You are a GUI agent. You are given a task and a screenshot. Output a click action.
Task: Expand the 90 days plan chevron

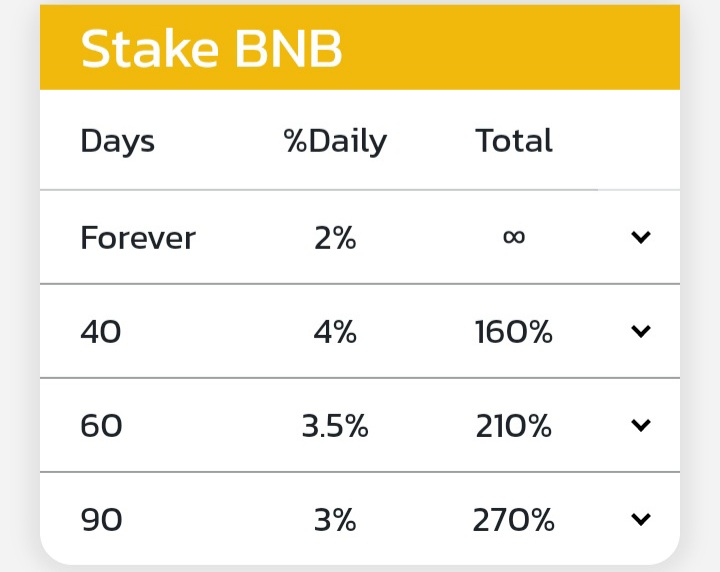[641, 519]
